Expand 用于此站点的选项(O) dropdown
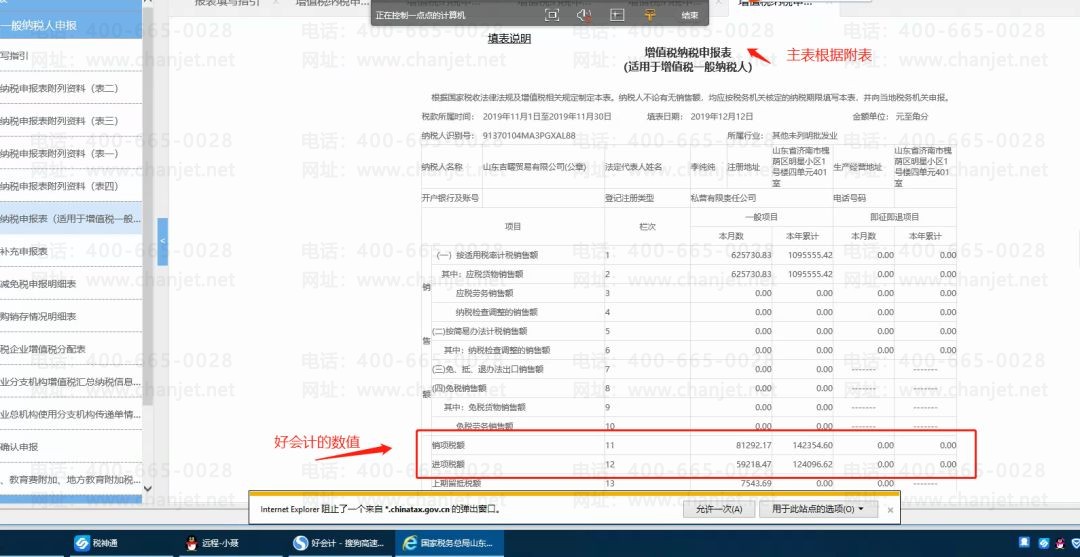Viewport: 1080px width, 557px height. coord(818,509)
